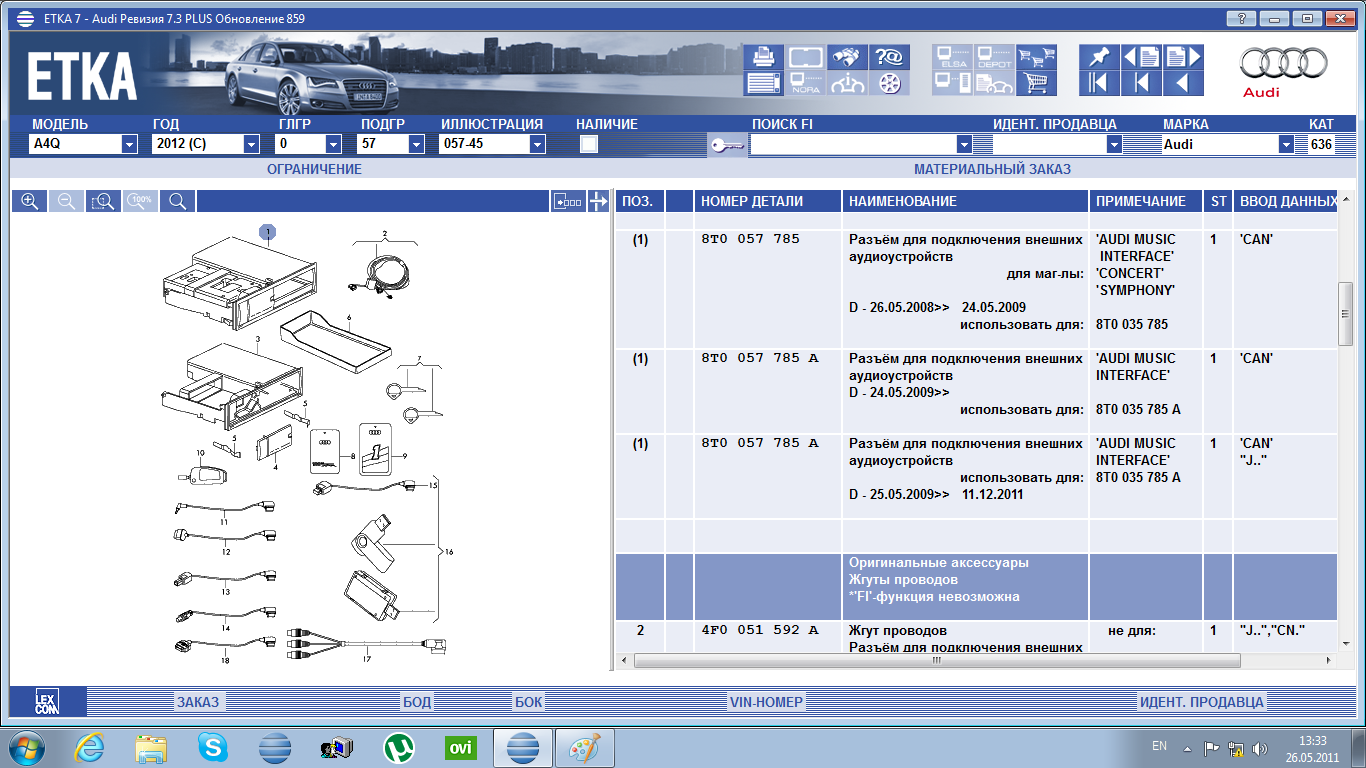Click the volume icon in system tray
This screenshot has width=1366, height=768.
click(1259, 747)
